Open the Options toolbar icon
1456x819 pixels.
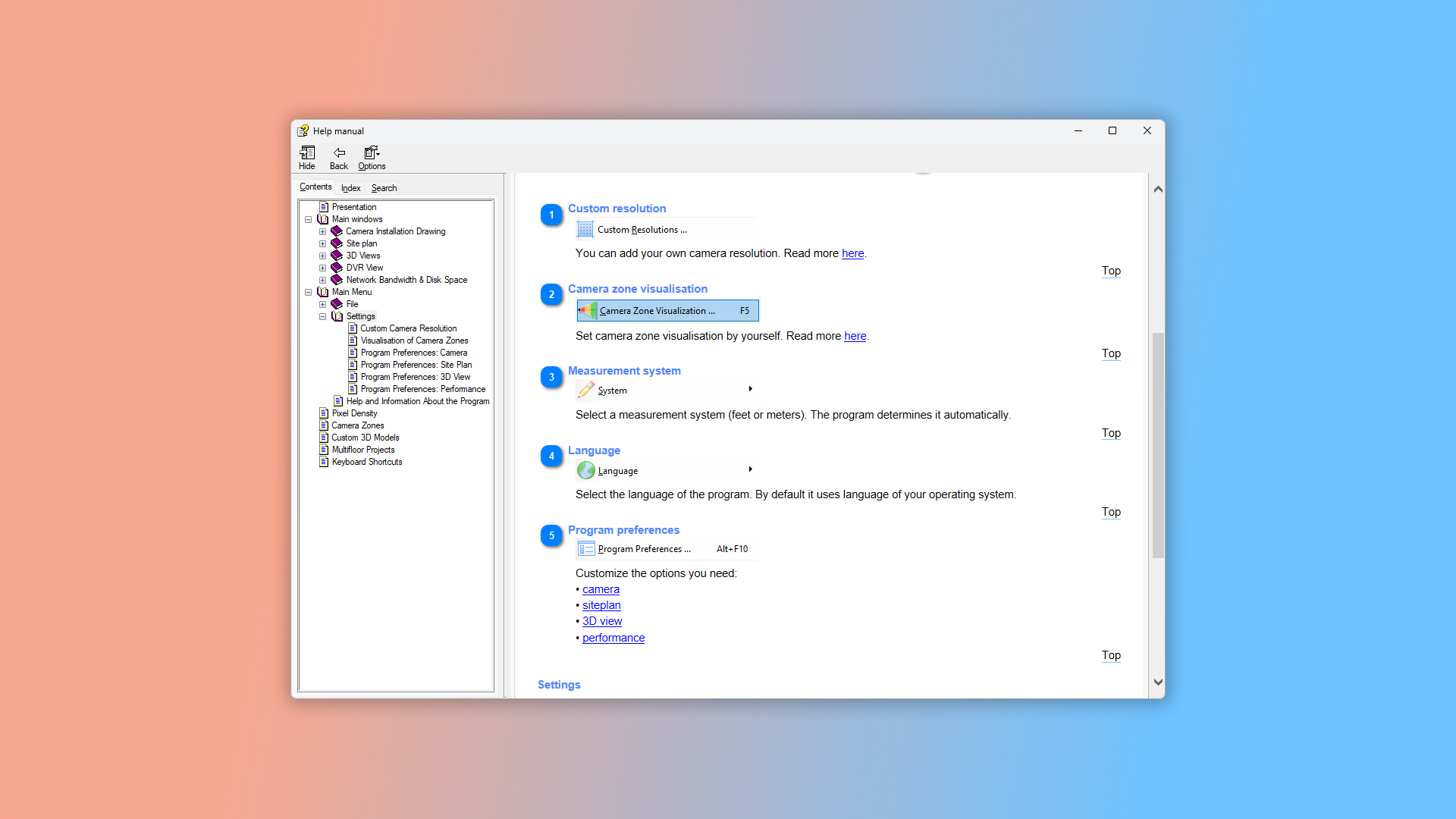[372, 153]
